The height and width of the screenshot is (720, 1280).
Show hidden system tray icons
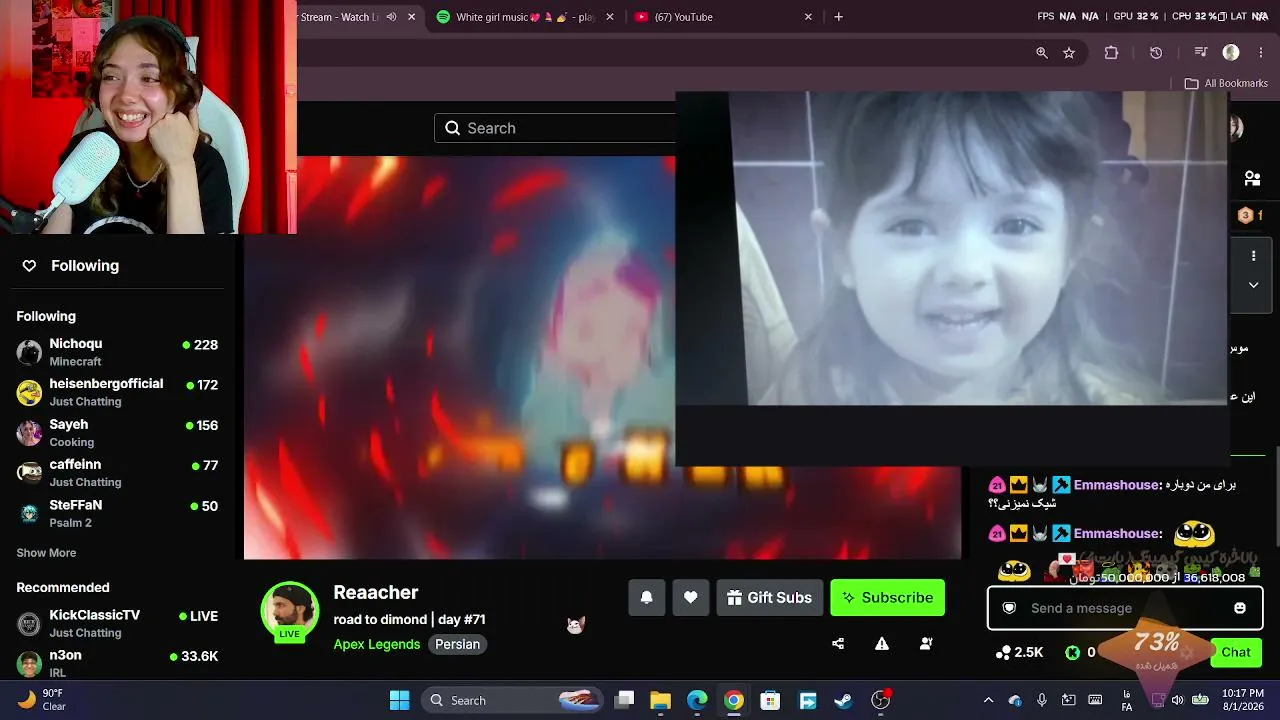tap(989, 700)
